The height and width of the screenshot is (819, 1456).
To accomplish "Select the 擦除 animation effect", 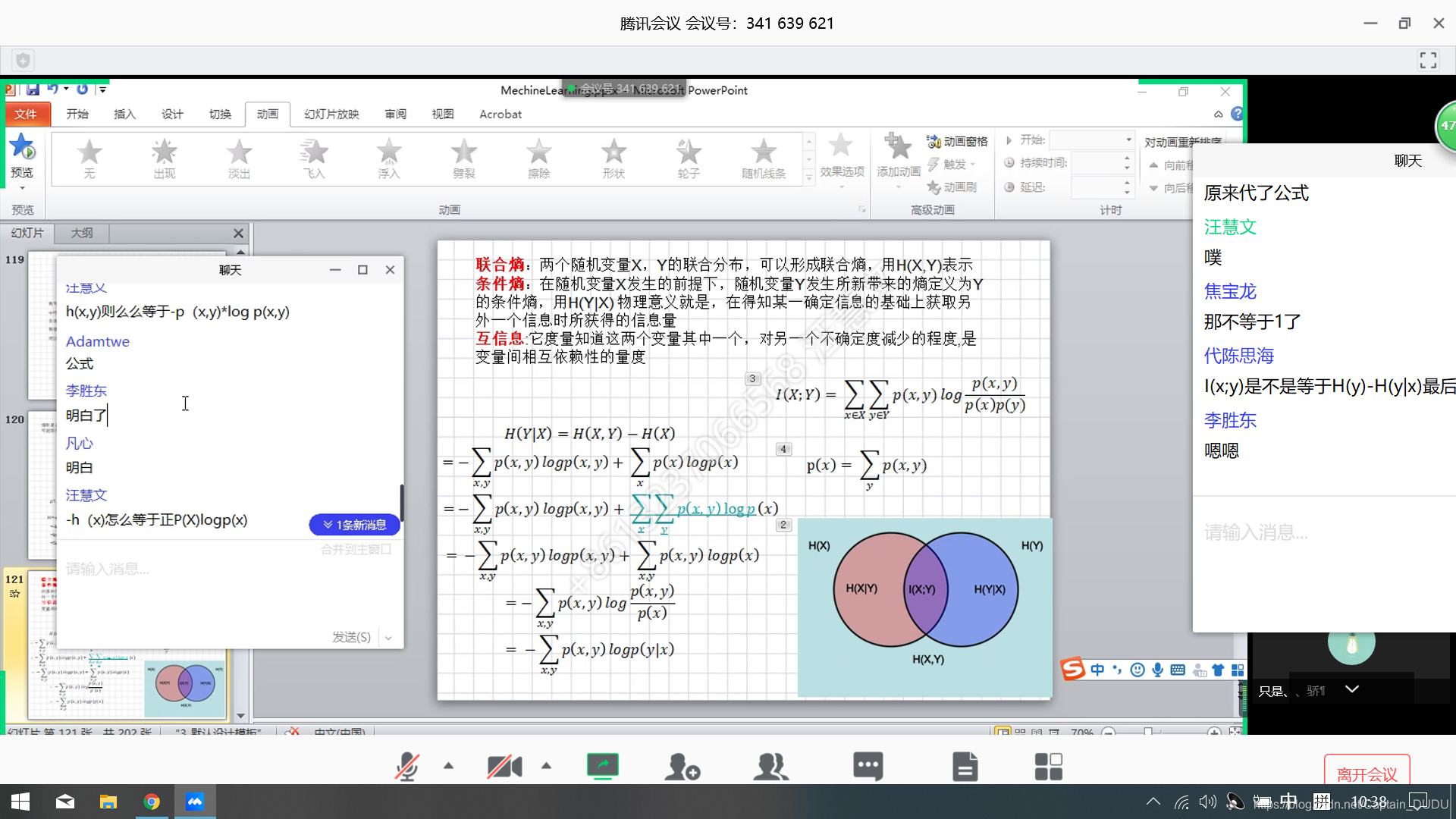I will pos(539,159).
